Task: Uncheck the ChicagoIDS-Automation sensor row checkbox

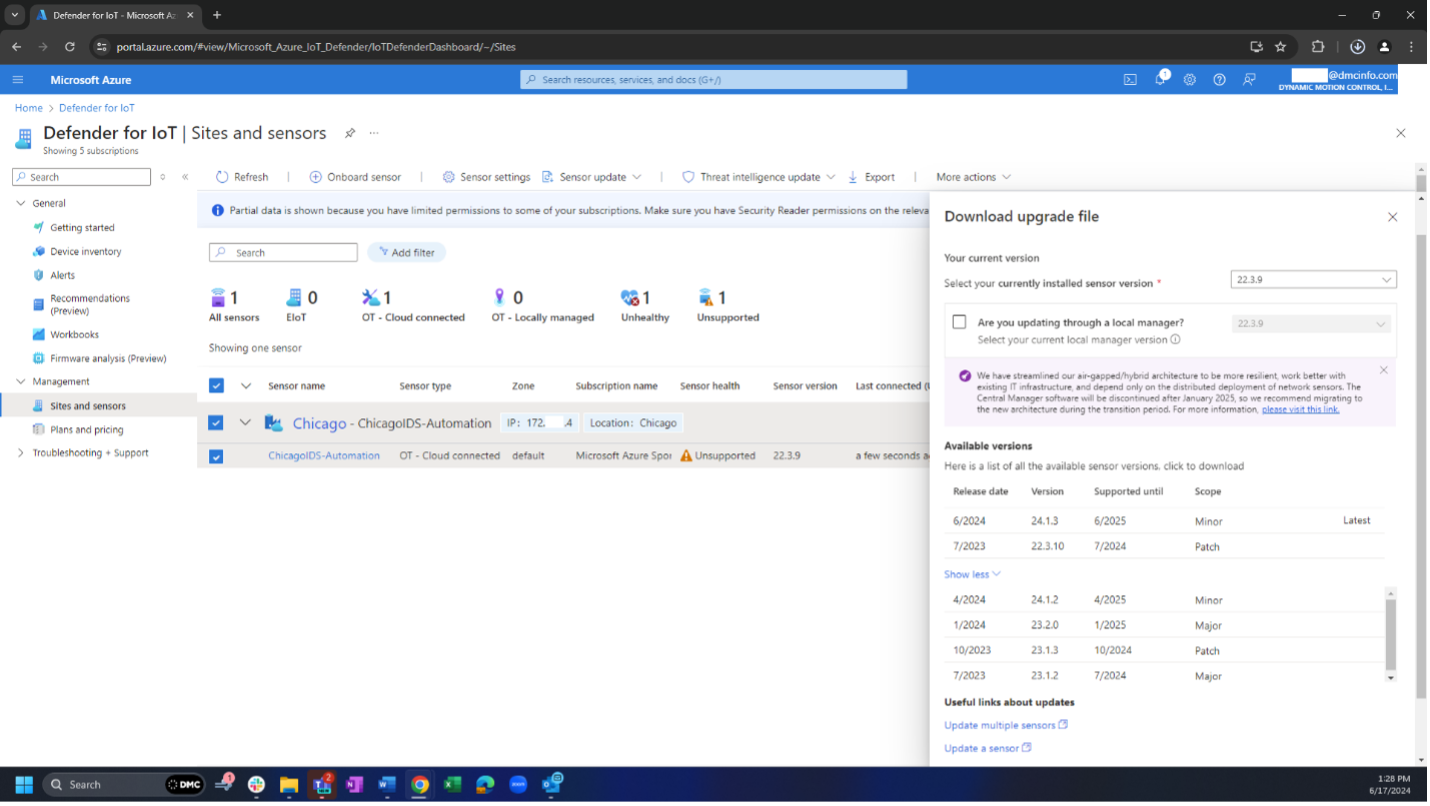Action: (216, 456)
